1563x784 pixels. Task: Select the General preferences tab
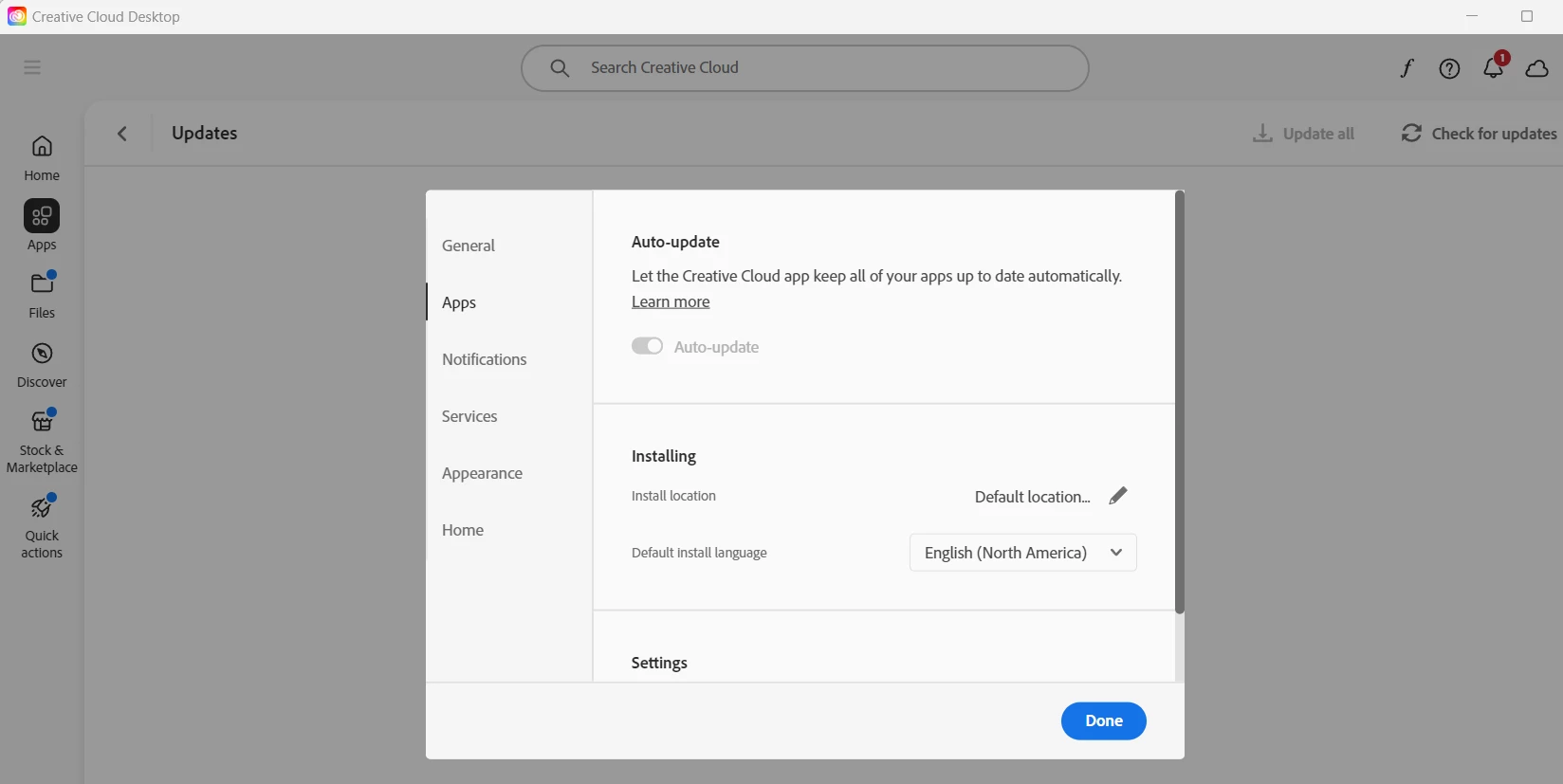click(469, 246)
